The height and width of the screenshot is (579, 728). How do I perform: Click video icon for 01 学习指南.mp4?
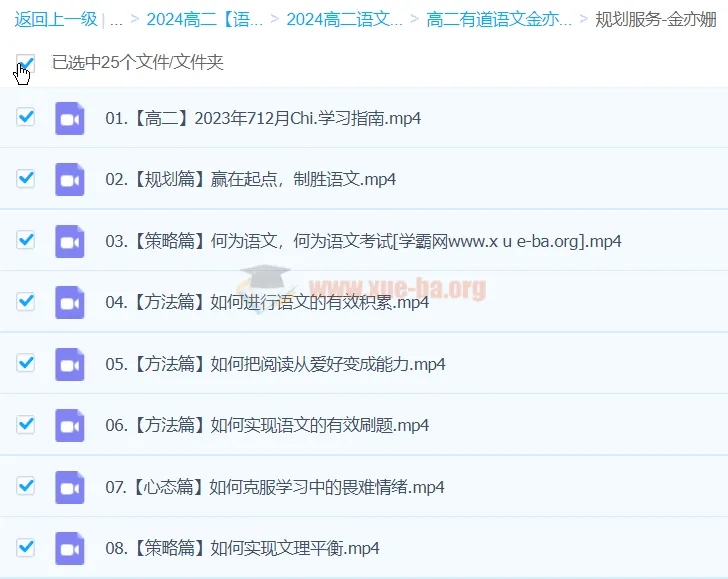click(x=69, y=118)
